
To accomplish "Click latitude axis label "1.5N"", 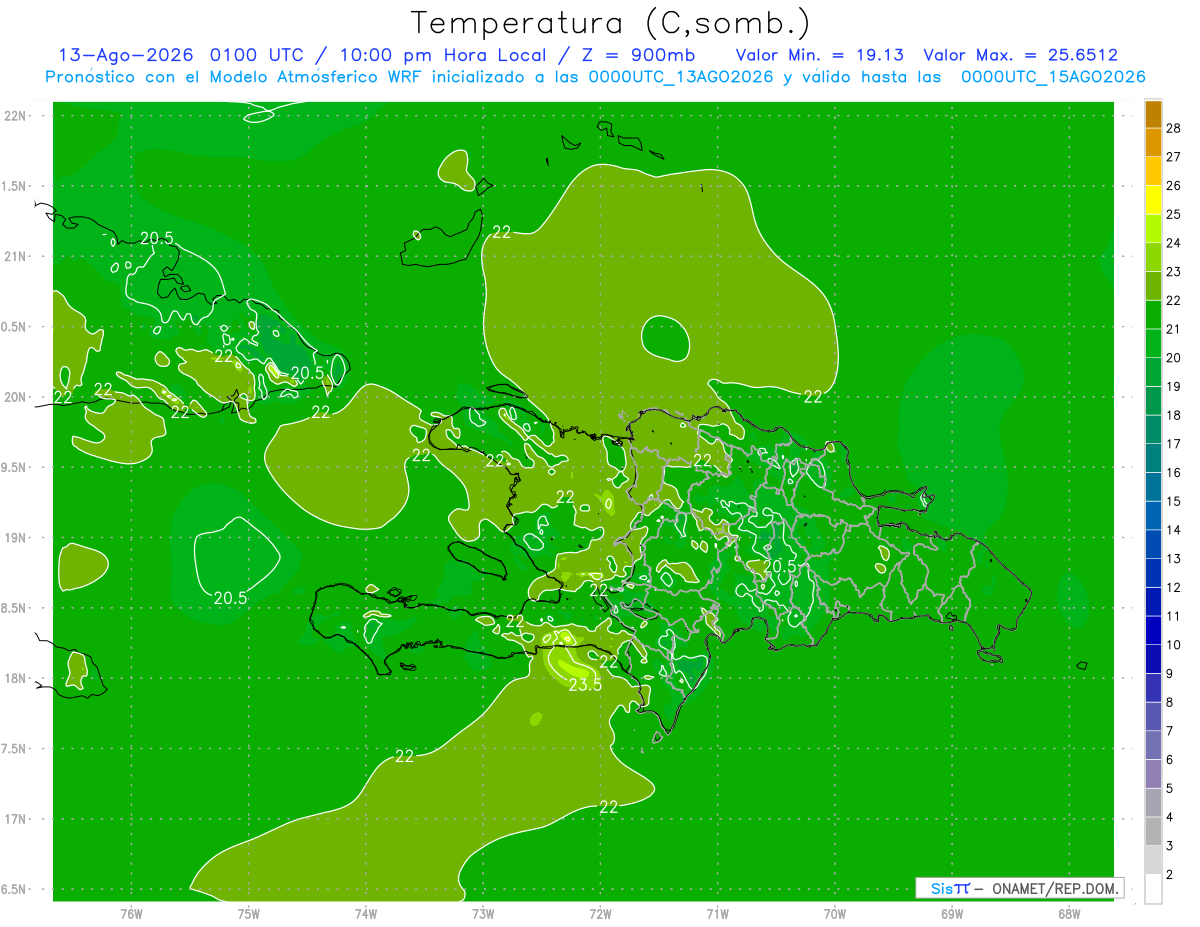I will [15, 186].
